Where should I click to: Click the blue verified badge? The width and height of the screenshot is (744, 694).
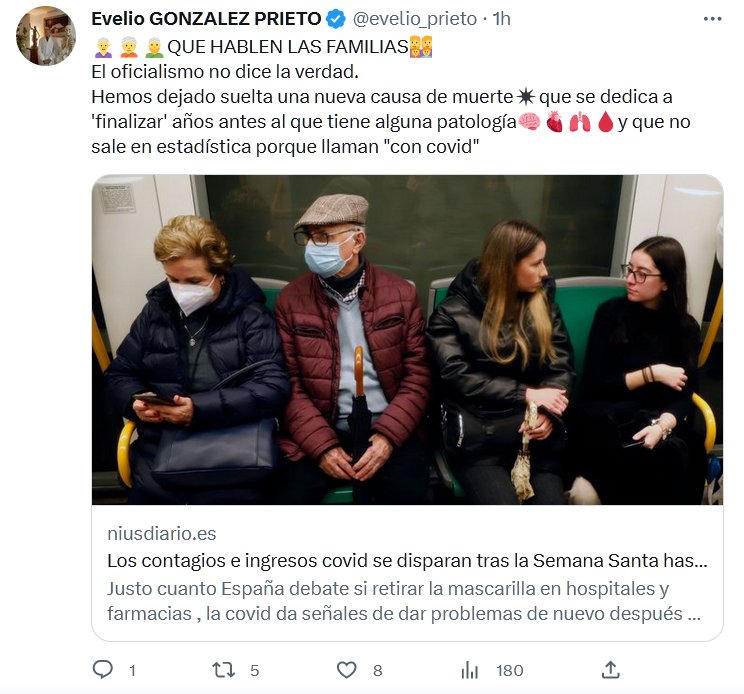pyautogui.click(x=338, y=19)
